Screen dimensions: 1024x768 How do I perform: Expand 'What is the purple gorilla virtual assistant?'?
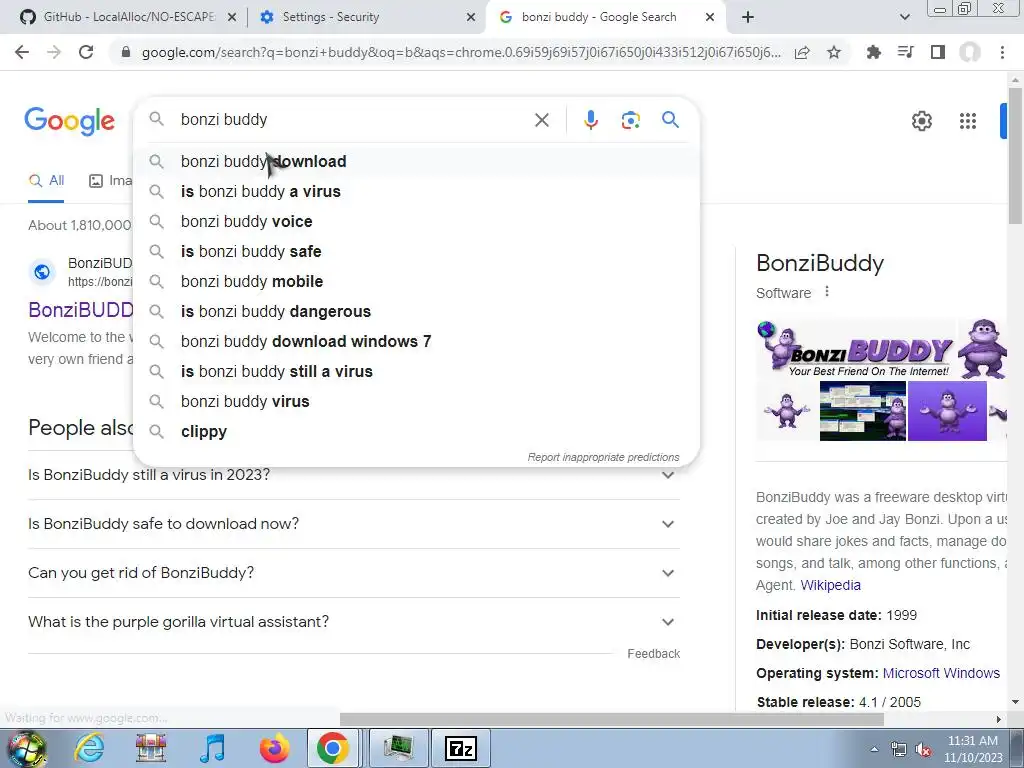pos(354,622)
